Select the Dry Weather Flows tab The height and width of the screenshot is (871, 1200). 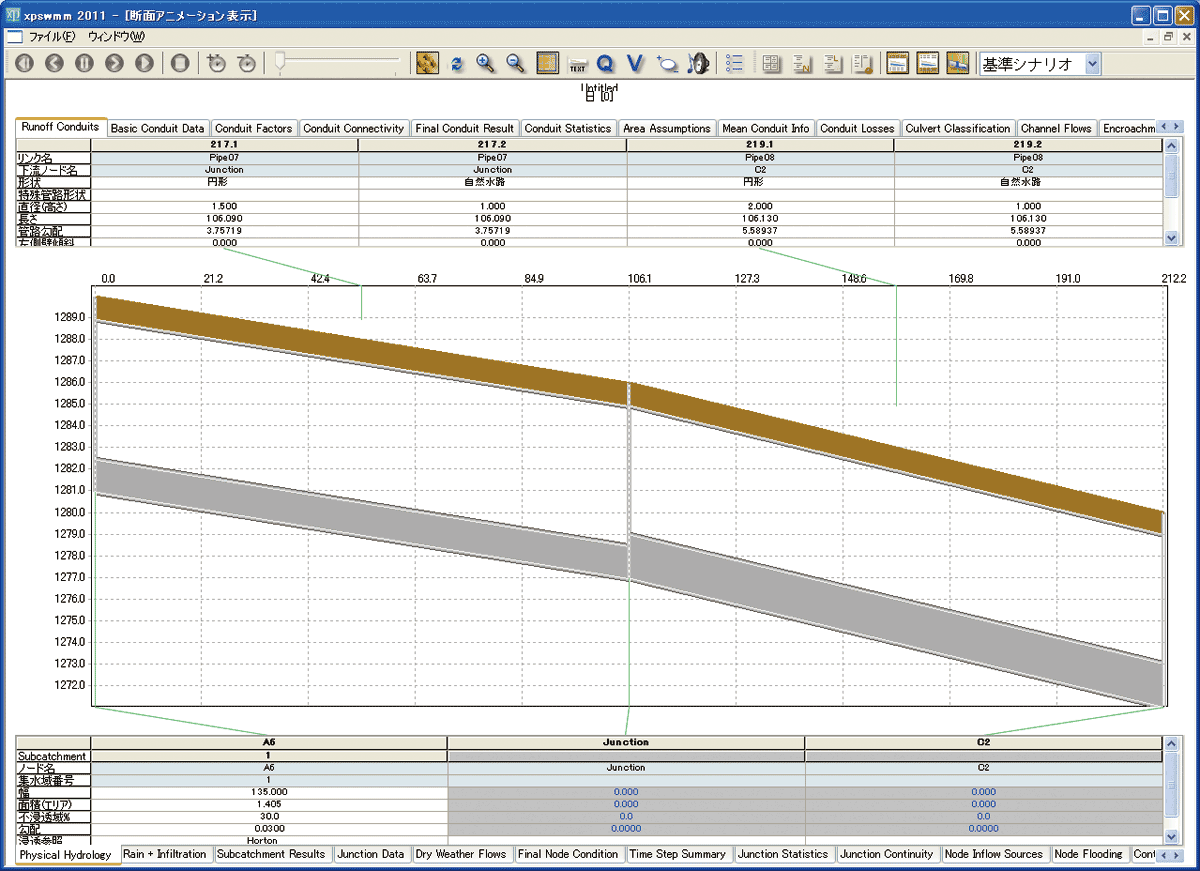tap(462, 854)
